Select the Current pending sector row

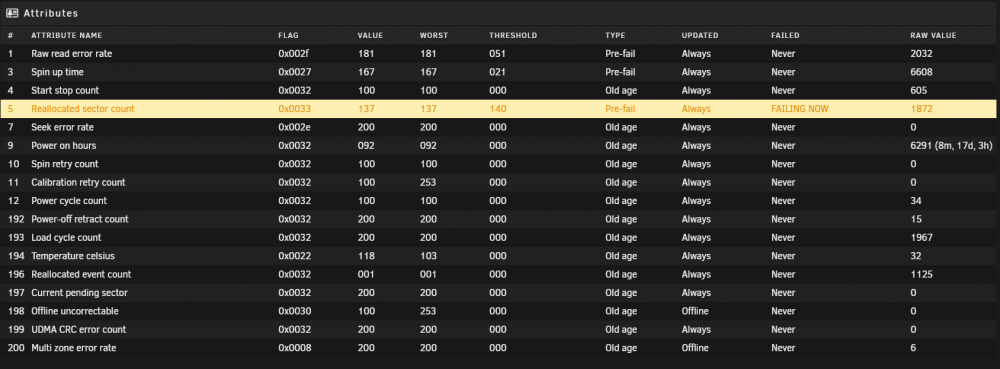pyautogui.click(x=500, y=293)
